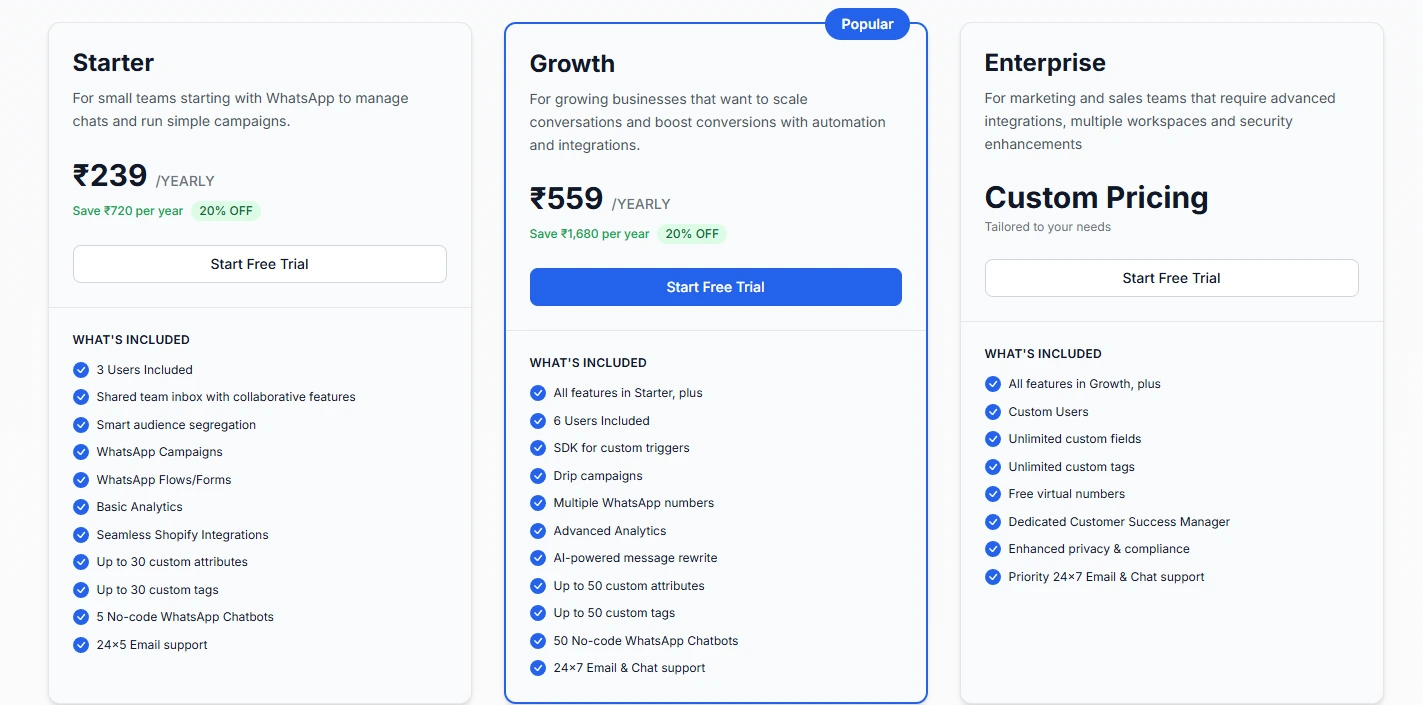Click the checkmark beside Custom Users
Image resolution: width=1423 pixels, height=705 pixels.
click(992, 411)
